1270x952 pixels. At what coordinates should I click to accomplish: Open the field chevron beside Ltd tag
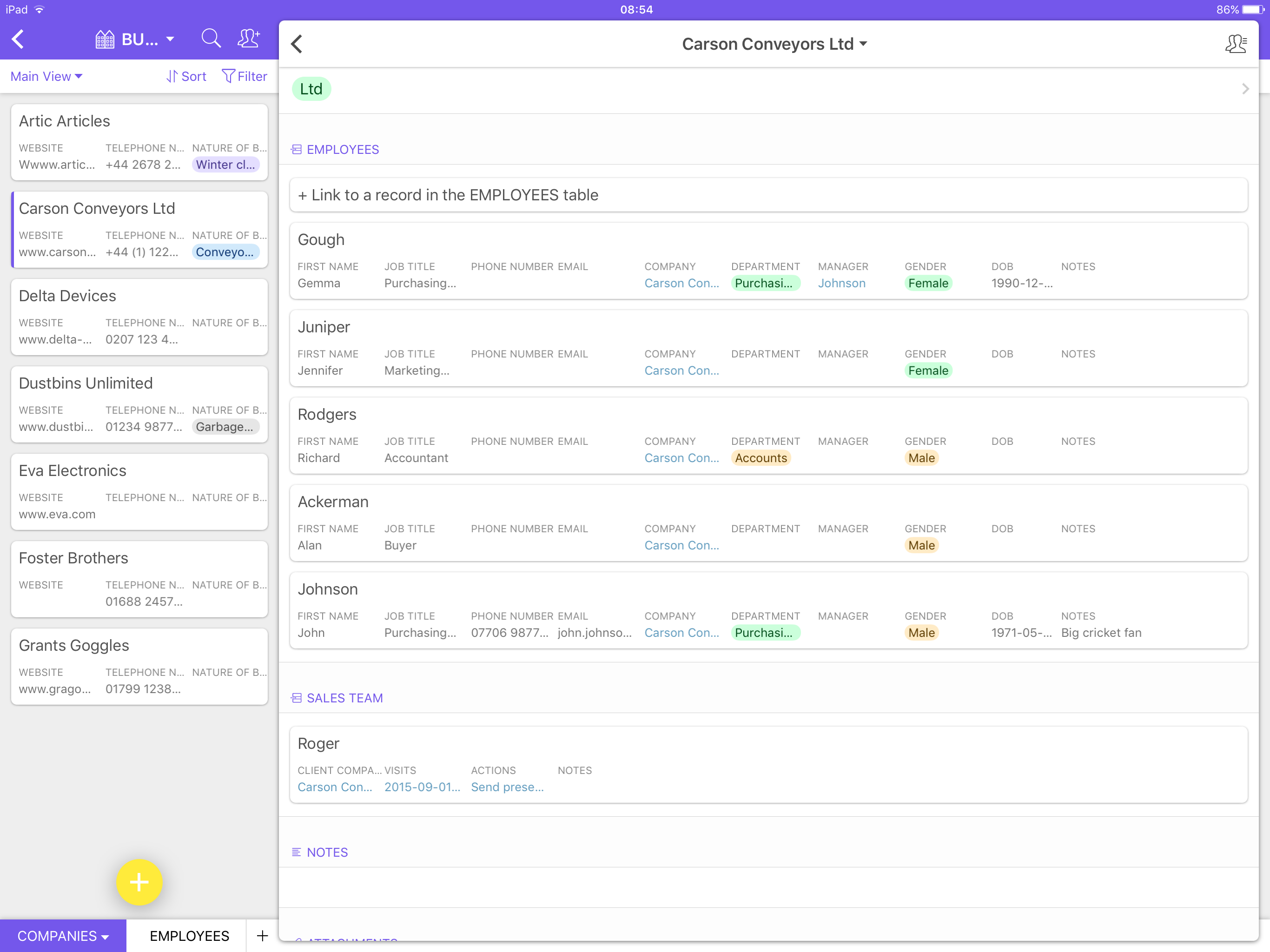[x=1245, y=89]
